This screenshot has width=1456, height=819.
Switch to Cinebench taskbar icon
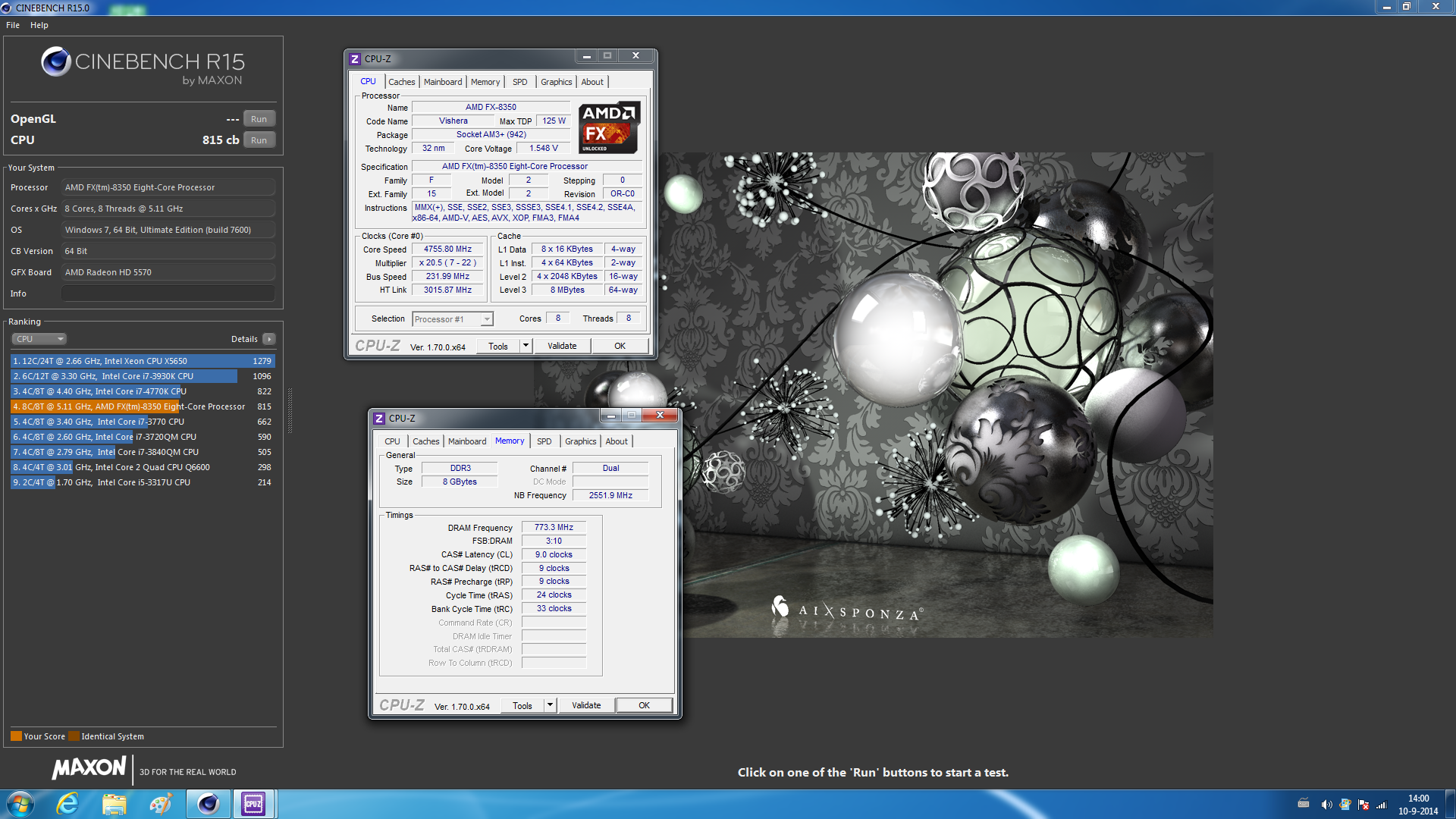coord(209,804)
